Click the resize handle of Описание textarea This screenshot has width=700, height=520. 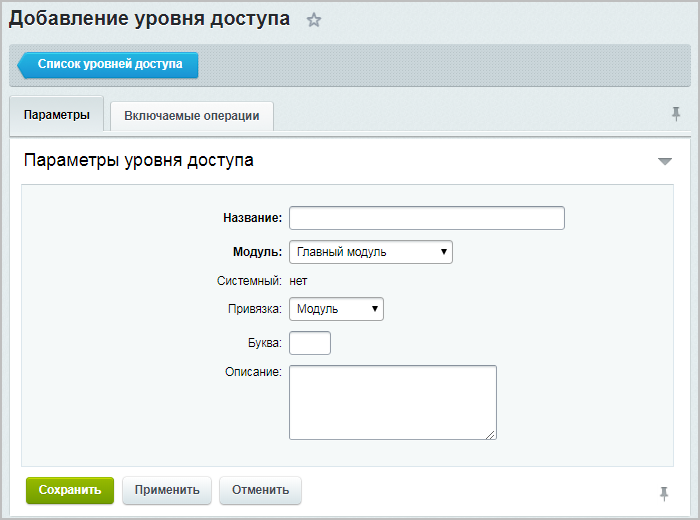coord(491,434)
